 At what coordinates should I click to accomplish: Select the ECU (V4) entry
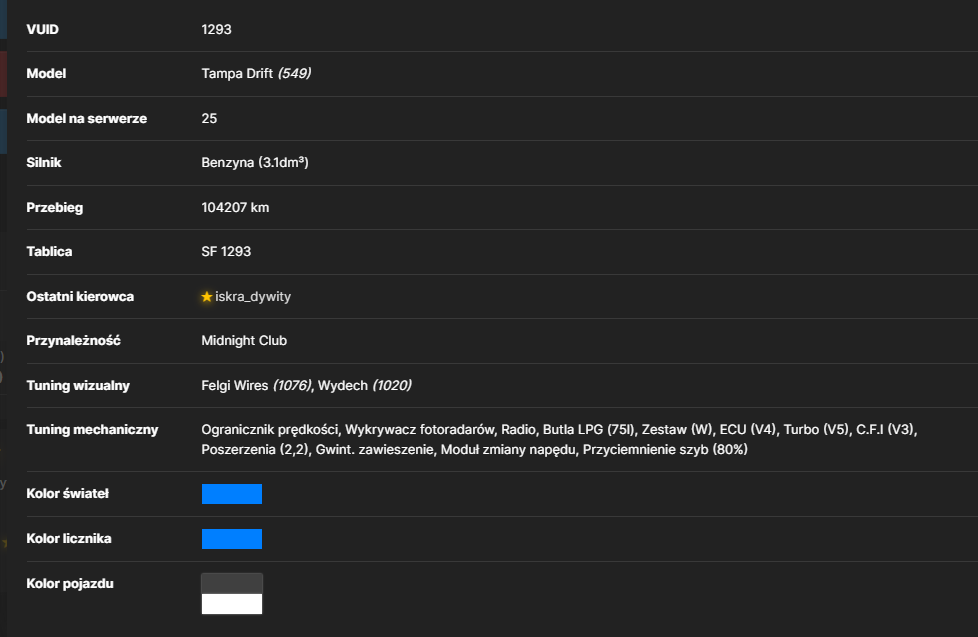pos(747,429)
